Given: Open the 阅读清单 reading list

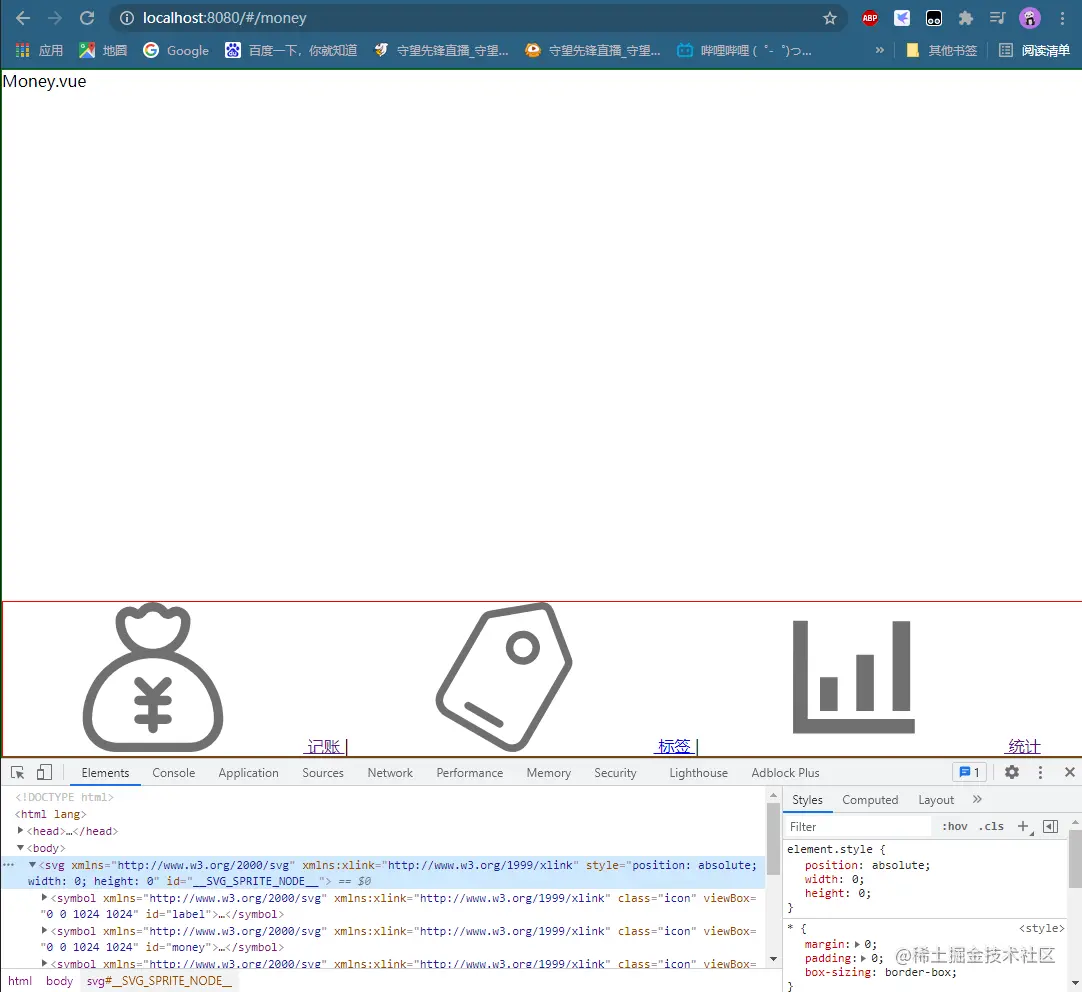Looking at the screenshot, I should (x=1034, y=50).
